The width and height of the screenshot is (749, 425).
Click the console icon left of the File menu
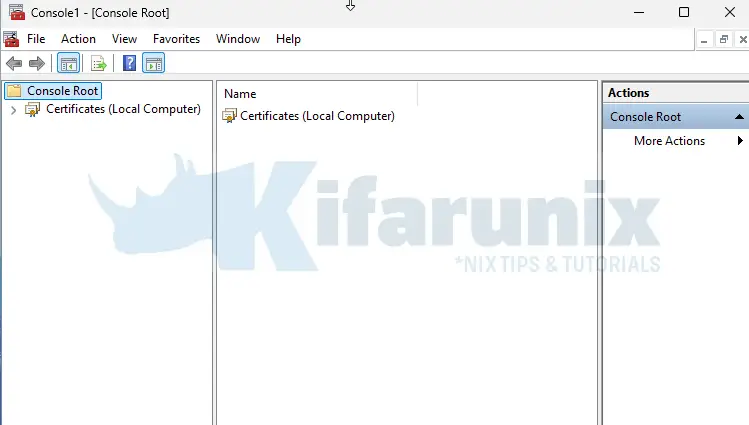pos(11,39)
